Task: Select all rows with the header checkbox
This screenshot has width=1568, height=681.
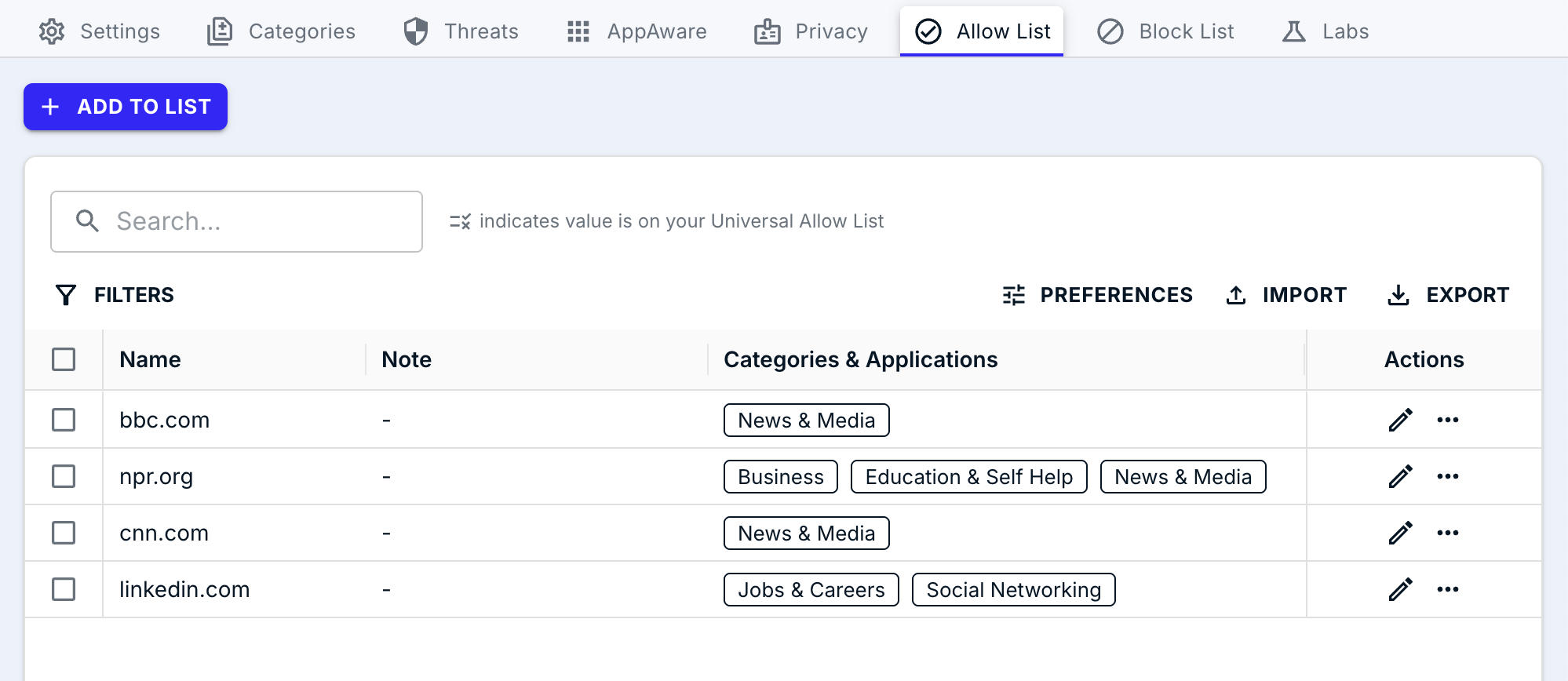Action: 64,359
